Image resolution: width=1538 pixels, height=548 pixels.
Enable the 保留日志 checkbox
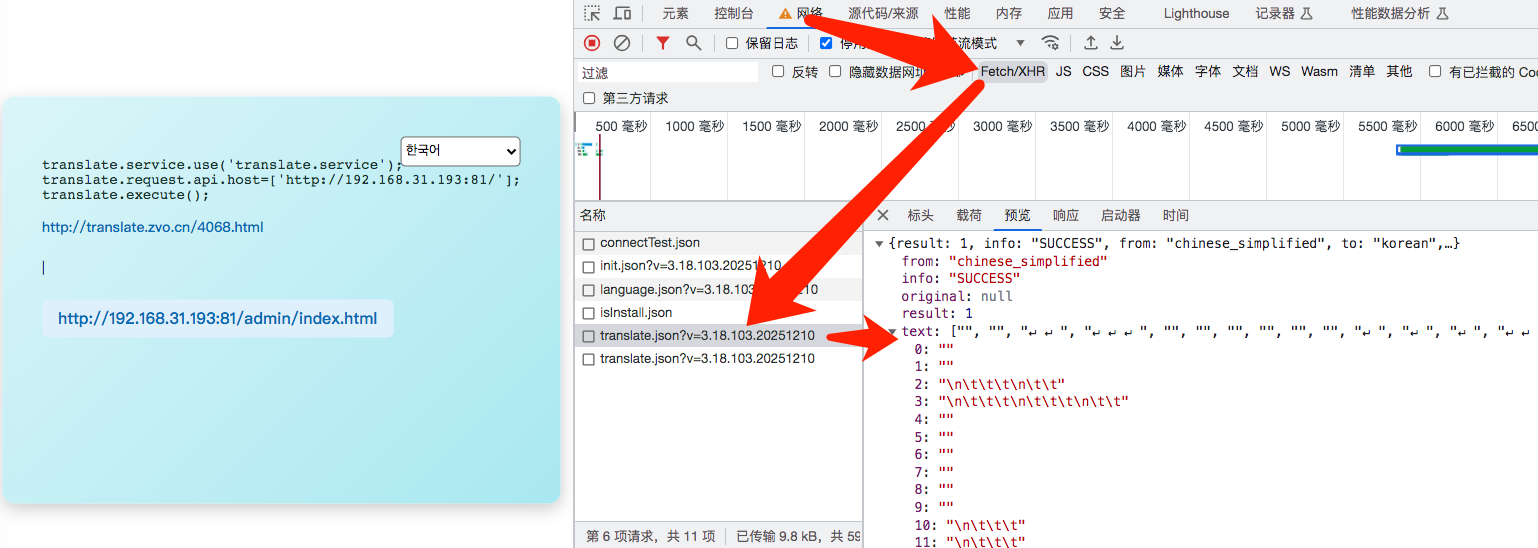click(732, 43)
